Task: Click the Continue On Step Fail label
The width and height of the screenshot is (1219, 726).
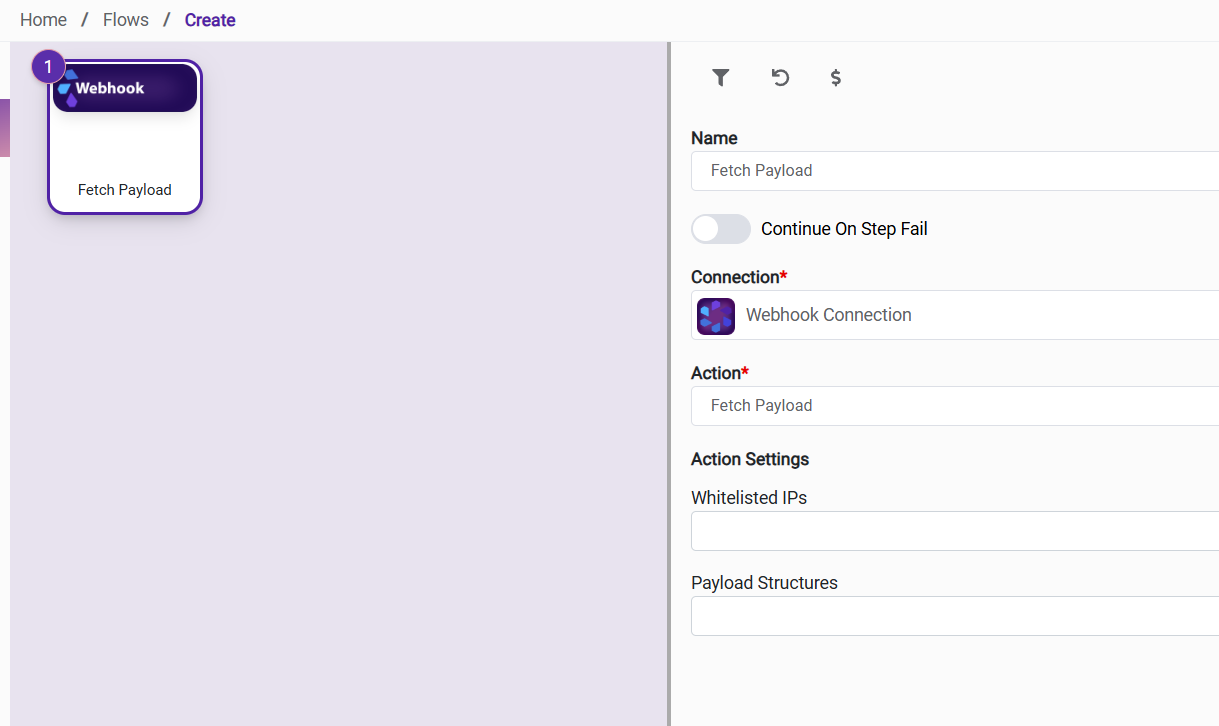Action: tap(844, 229)
